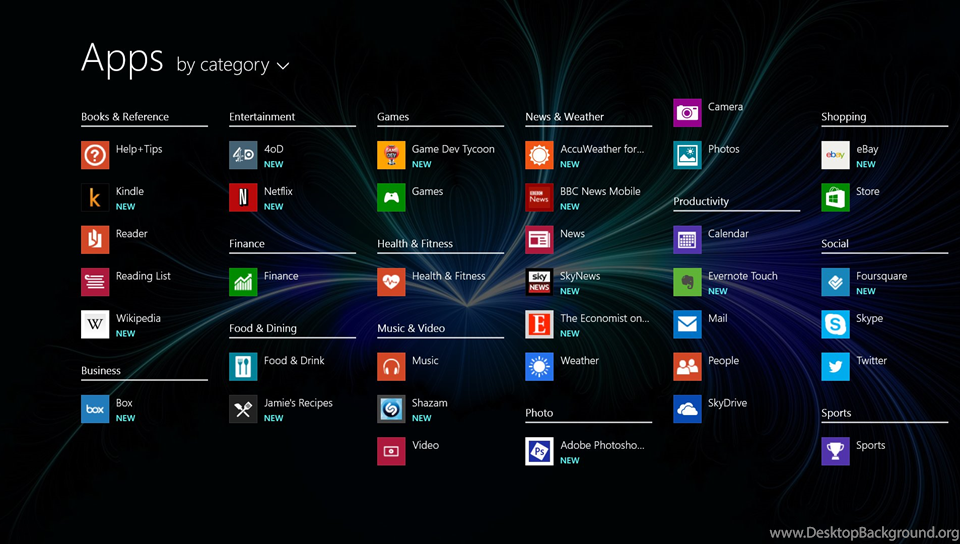Select the Shopping category header
Image resolution: width=960 pixels, height=544 pixels.
click(844, 117)
